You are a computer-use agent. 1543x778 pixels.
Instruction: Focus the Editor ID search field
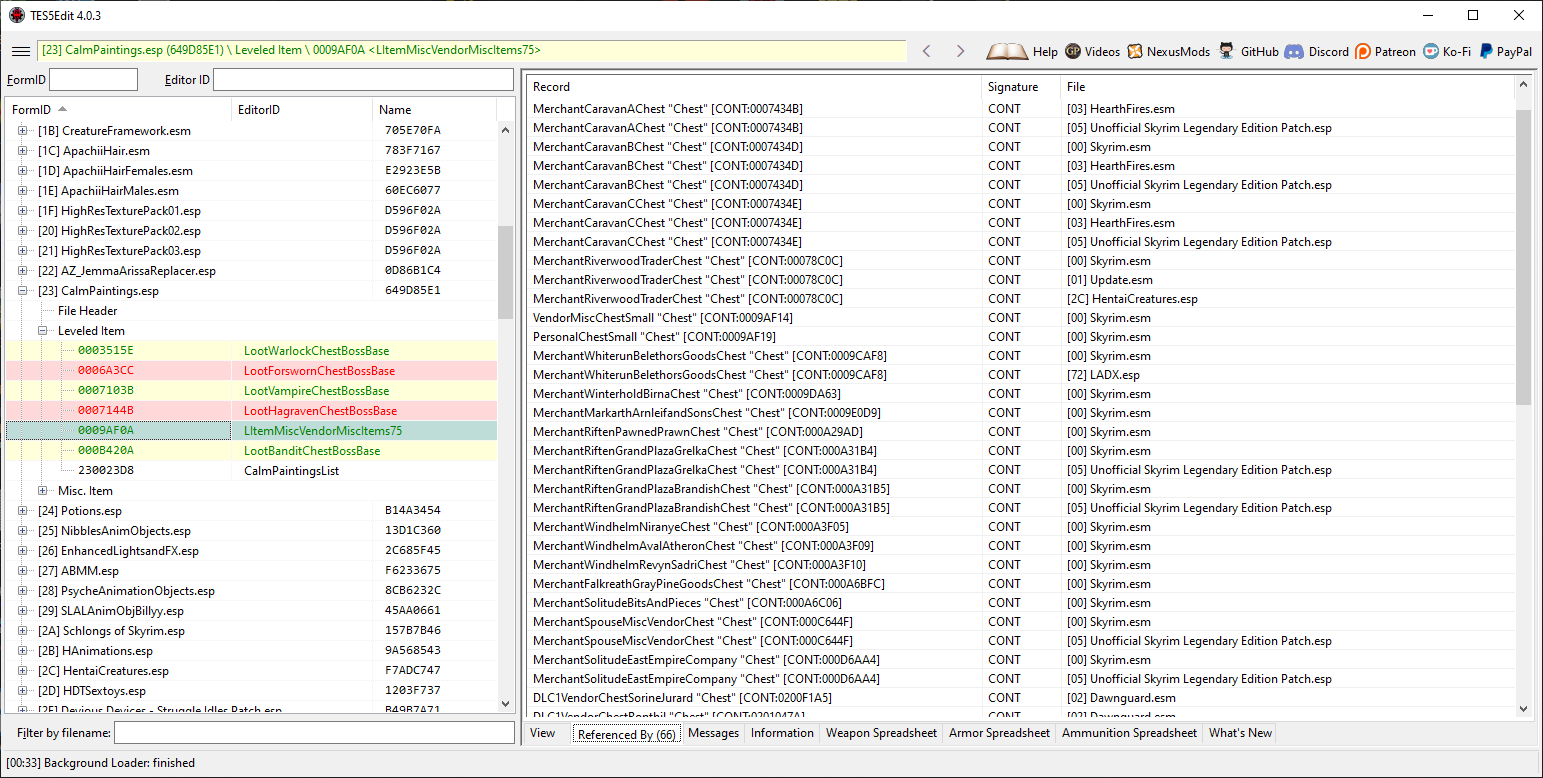point(363,79)
